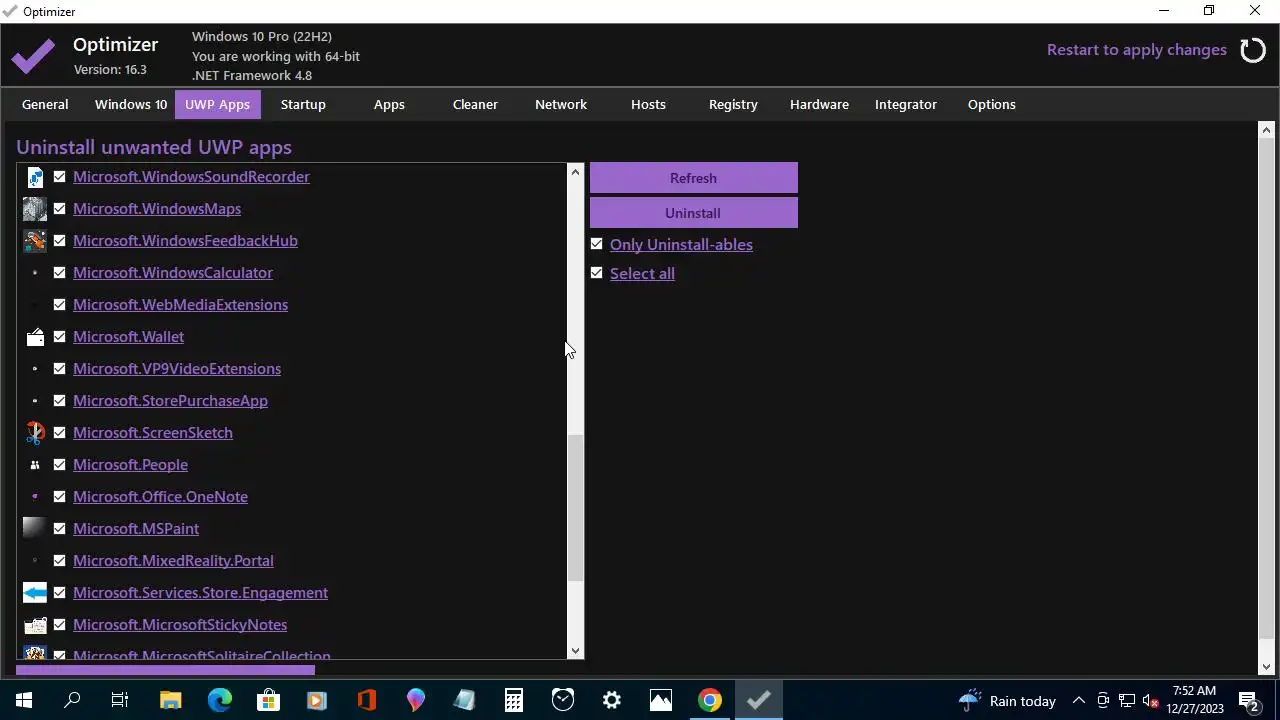1280x720 pixels.
Task: Click the MSPaint app icon
Action: tap(35, 529)
